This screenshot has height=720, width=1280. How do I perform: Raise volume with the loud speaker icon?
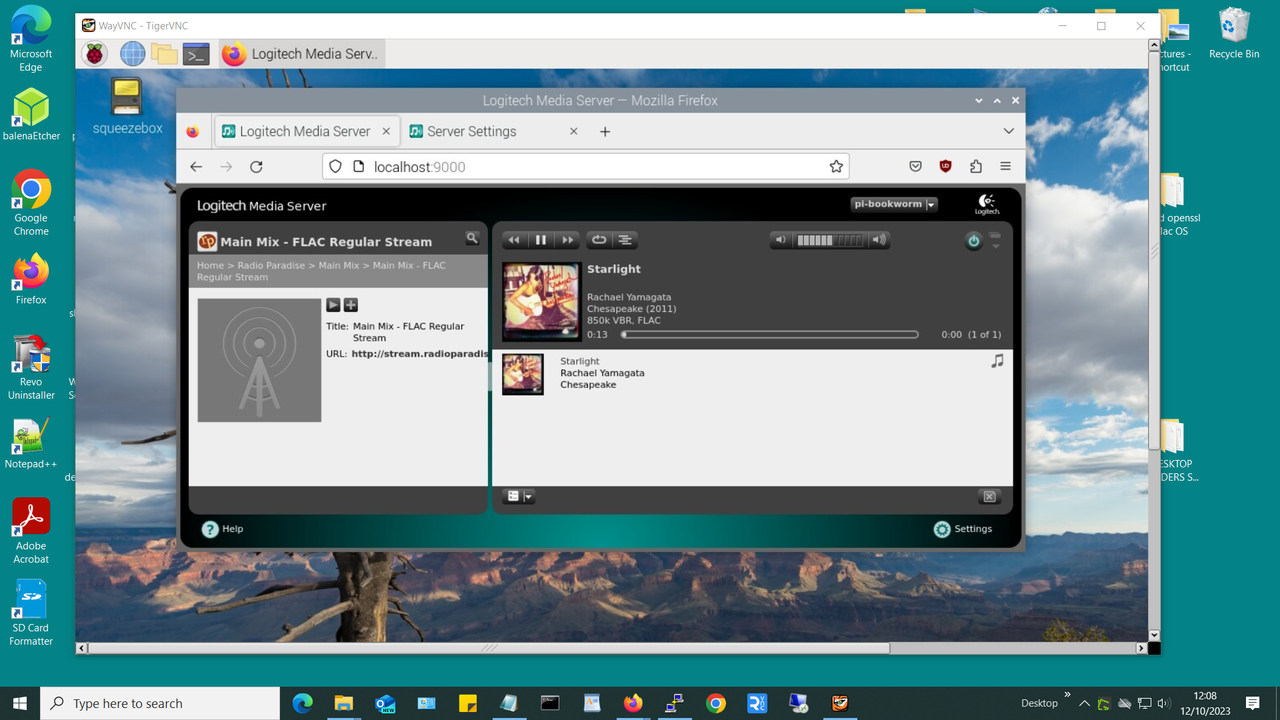(x=878, y=240)
